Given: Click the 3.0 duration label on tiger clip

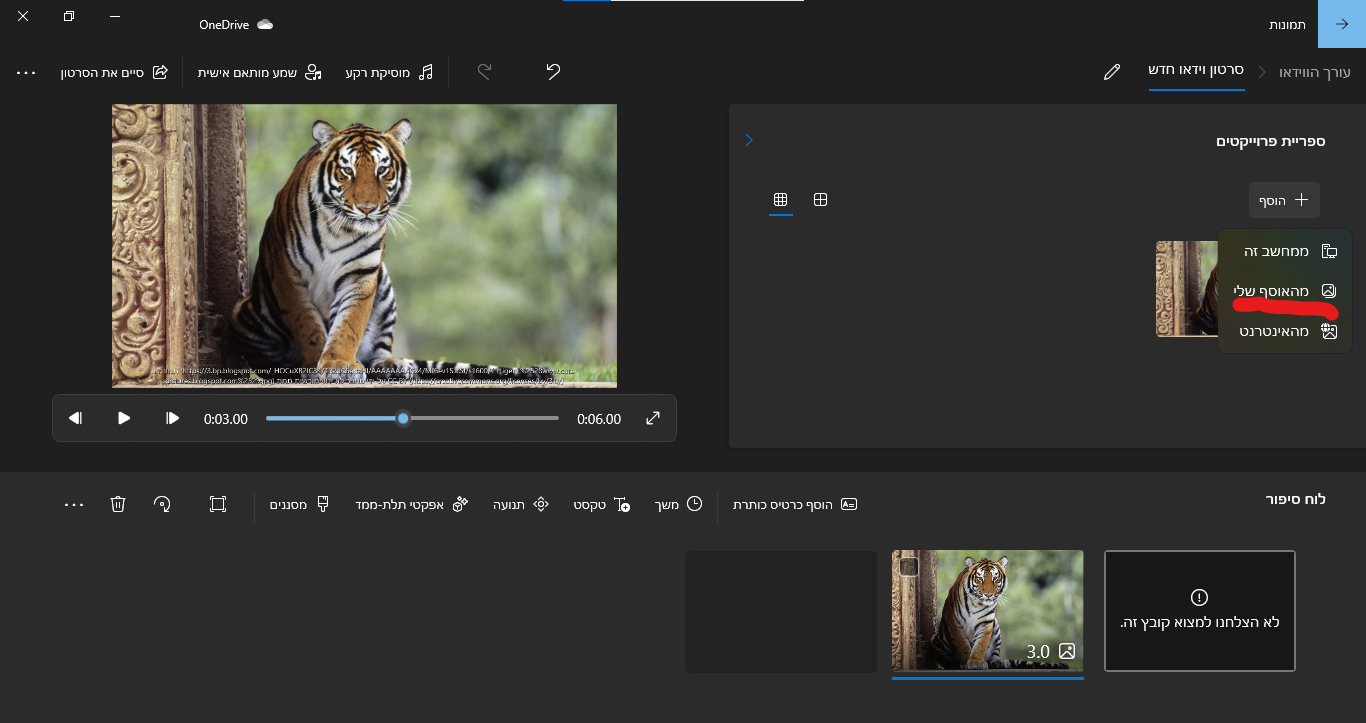Looking at the screenshot, I should pos(1038,652).
